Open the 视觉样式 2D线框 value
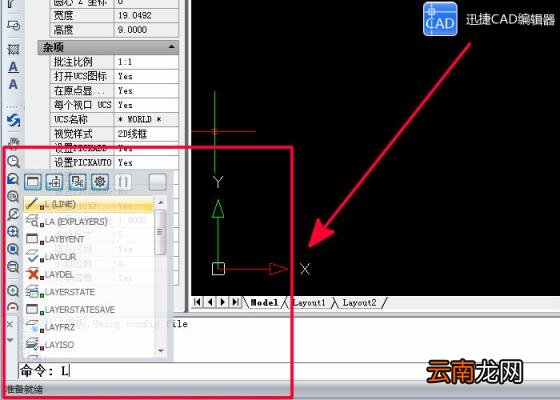 click(x=146, y=134)
